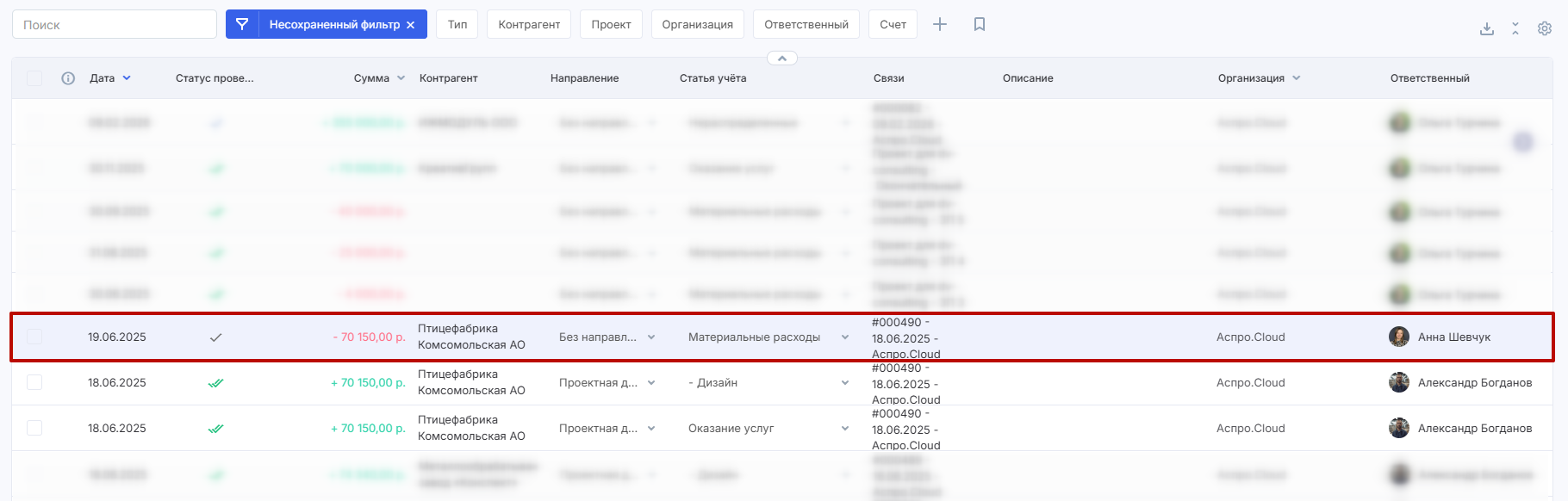The width and height of the screenshot is (1568, 501).
Task: Open table settings gear icon
Action: pos(1545,28)
